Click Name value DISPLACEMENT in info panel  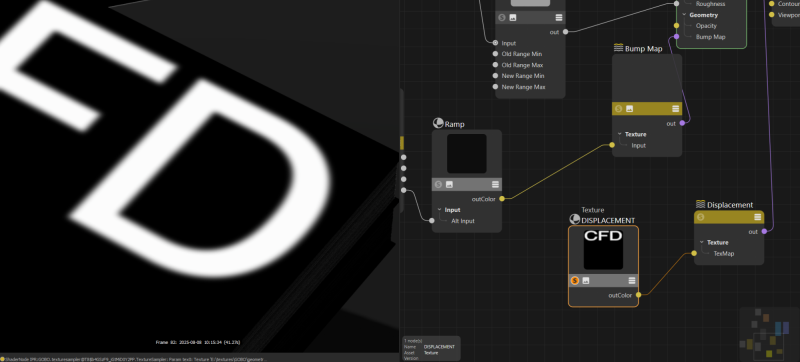click(x=439, y=347)
